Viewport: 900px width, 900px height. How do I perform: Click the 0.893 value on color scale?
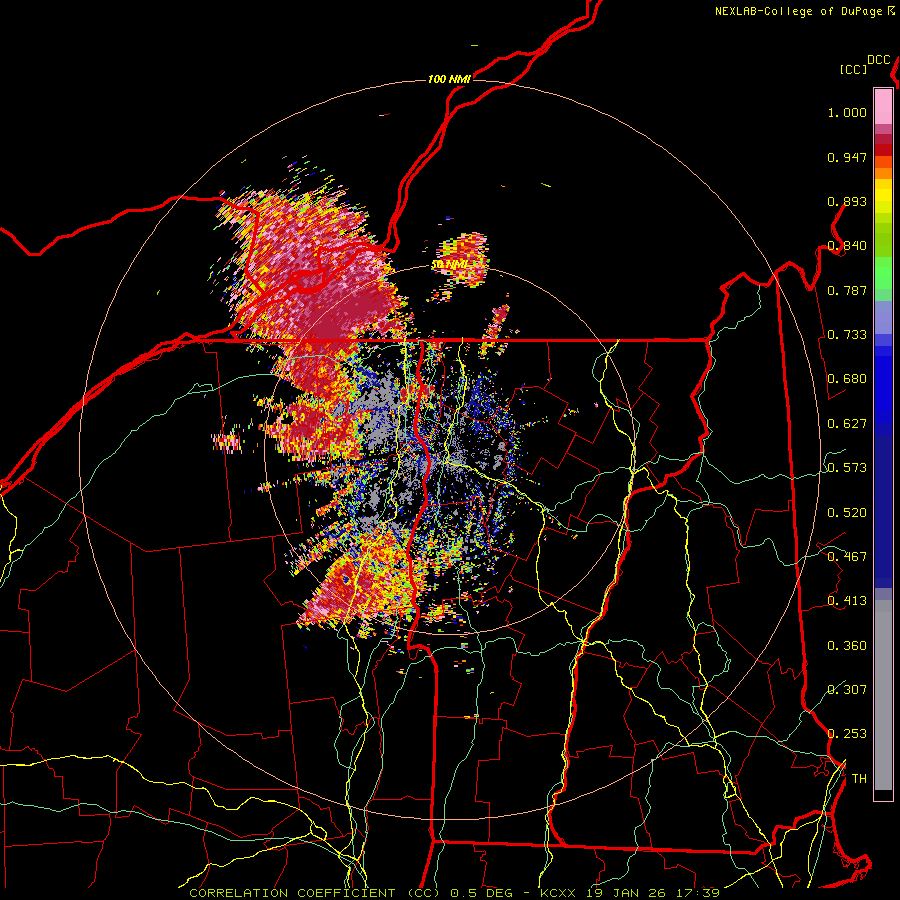847,201
